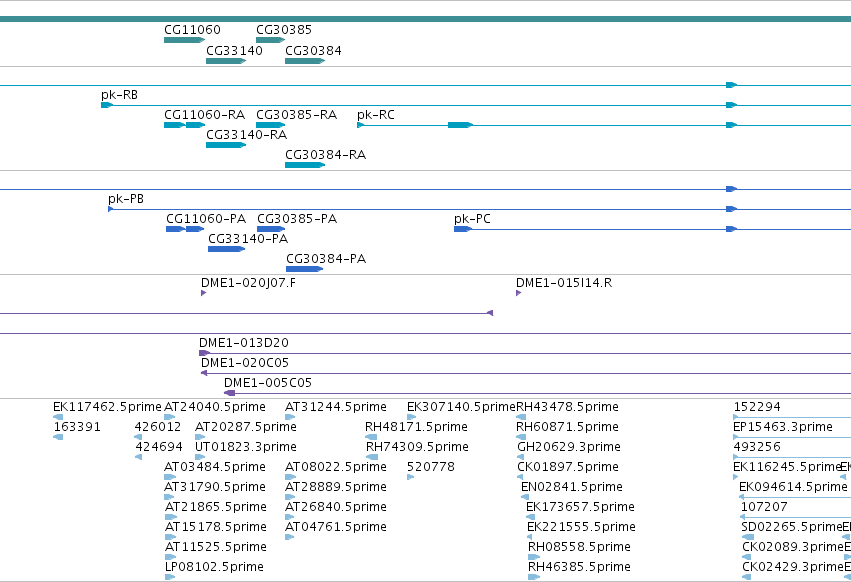Select AT28889.5prime EST label
851x582 pixels.
(336, 487)
